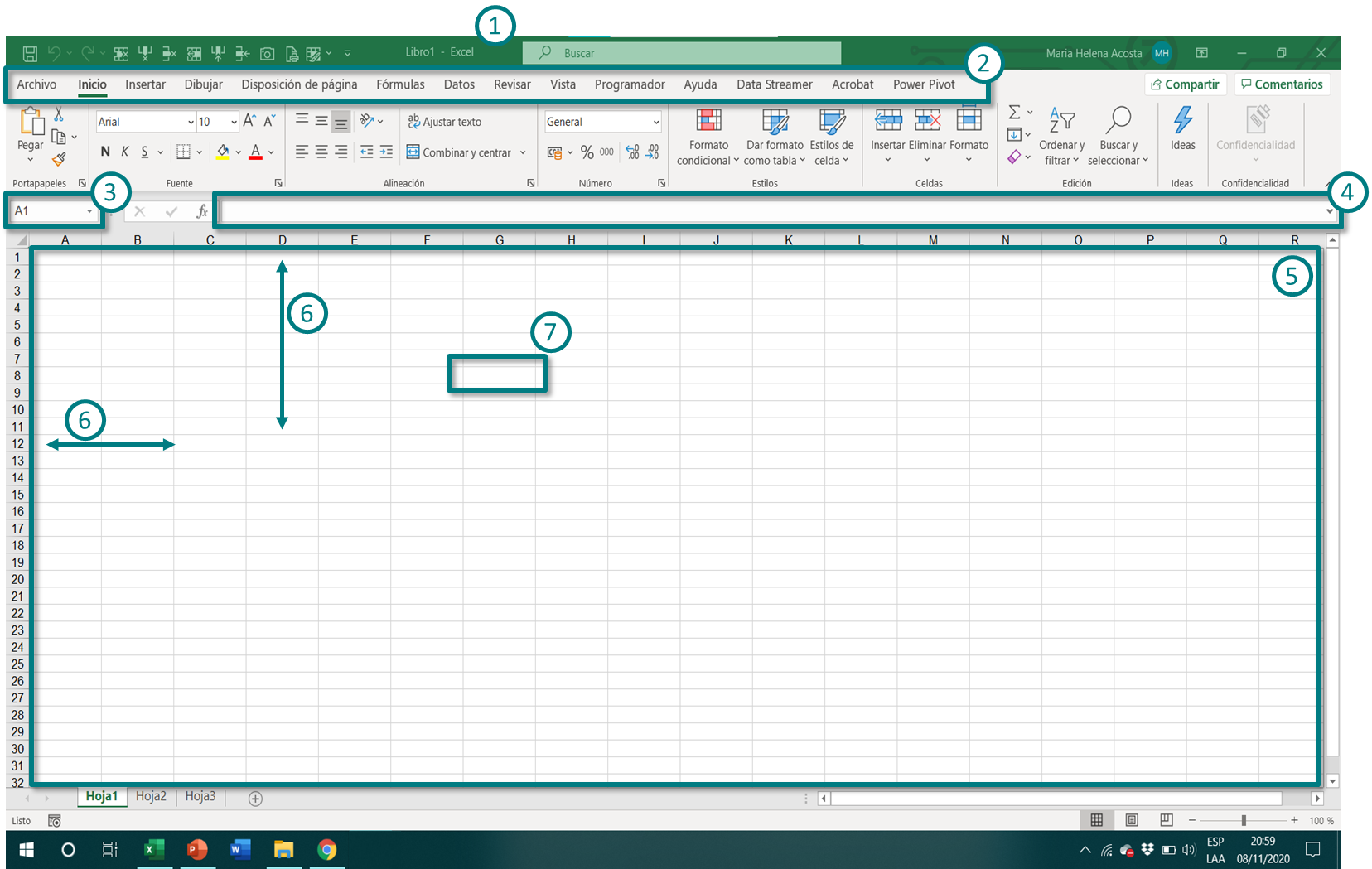Center text horizontally
1372x869 pixels.
coord(321,152)
